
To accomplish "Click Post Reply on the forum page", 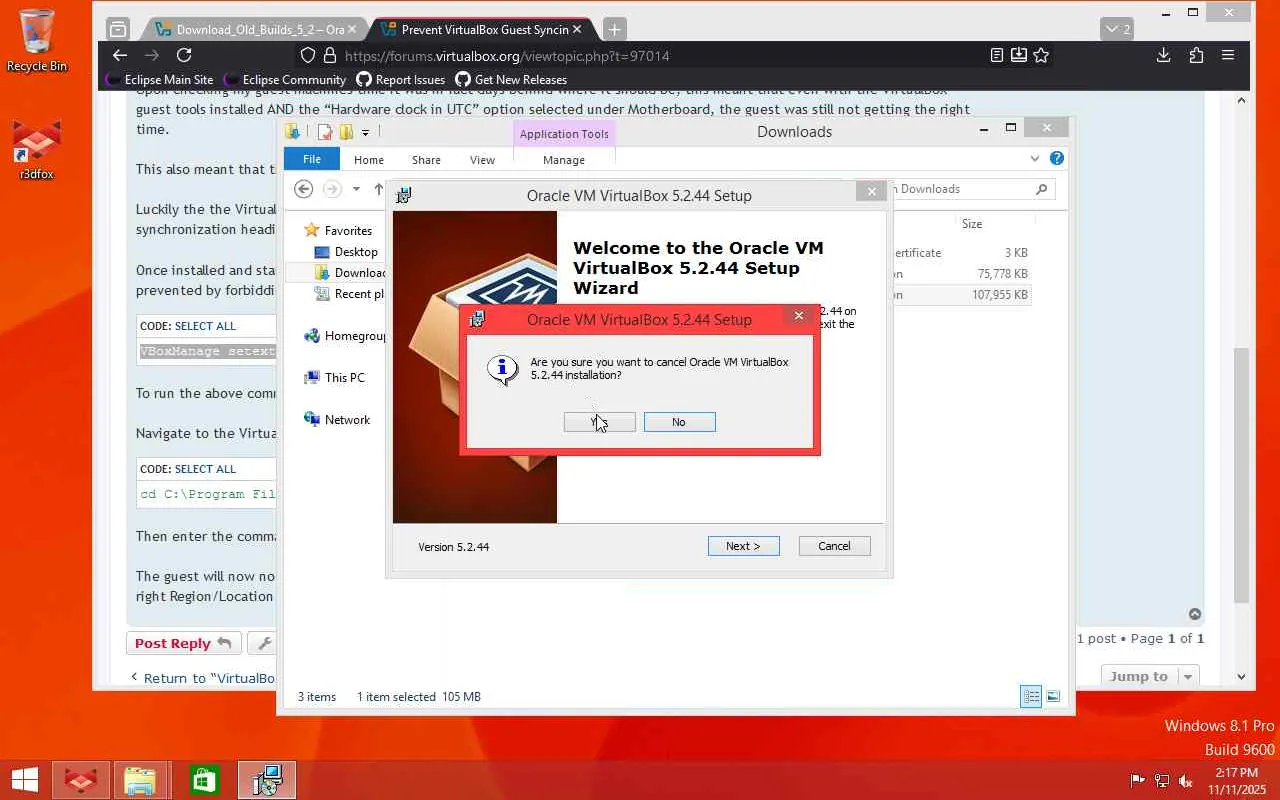I will (x=183, y=643).
